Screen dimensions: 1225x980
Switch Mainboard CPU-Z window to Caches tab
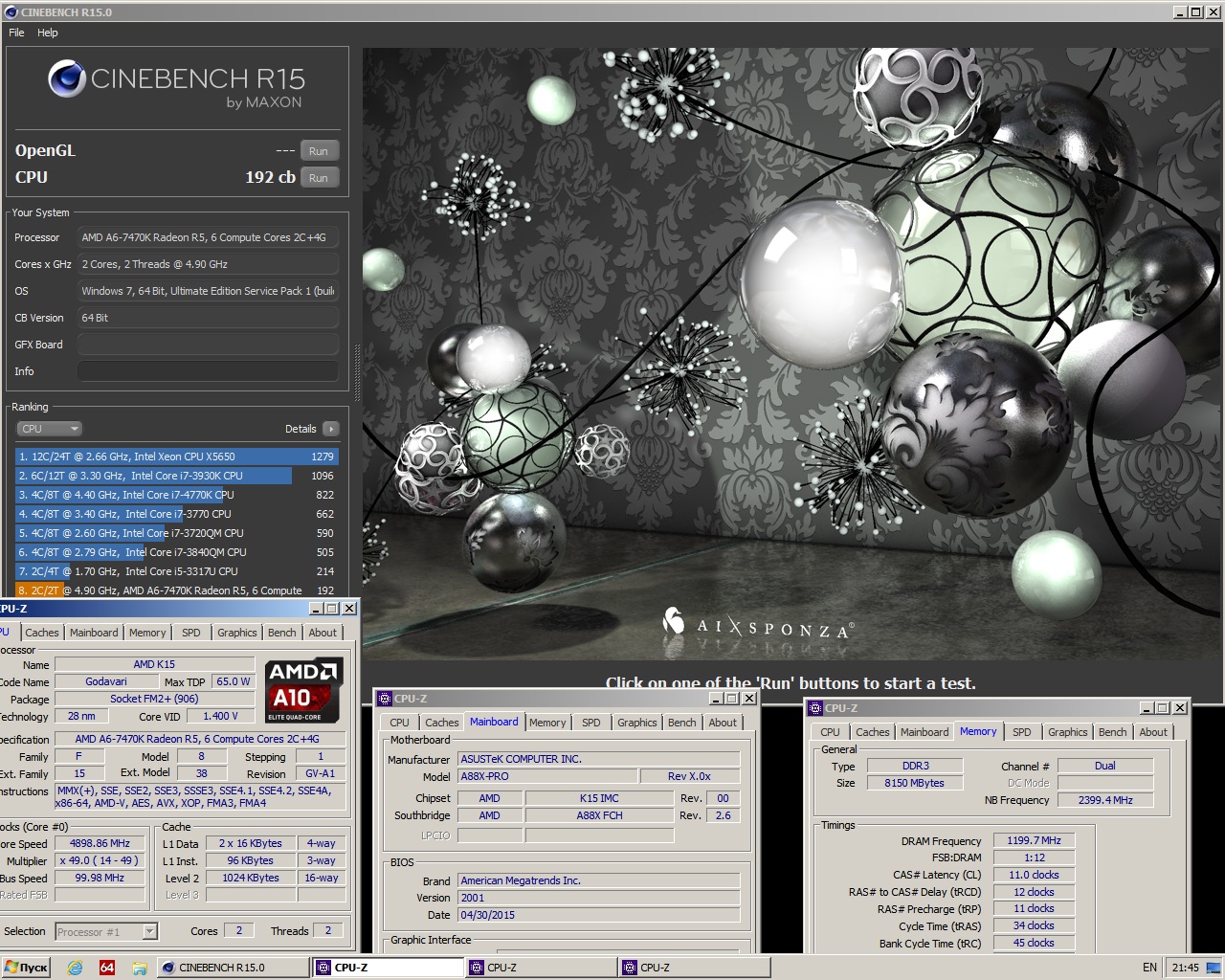click(442, 723)
